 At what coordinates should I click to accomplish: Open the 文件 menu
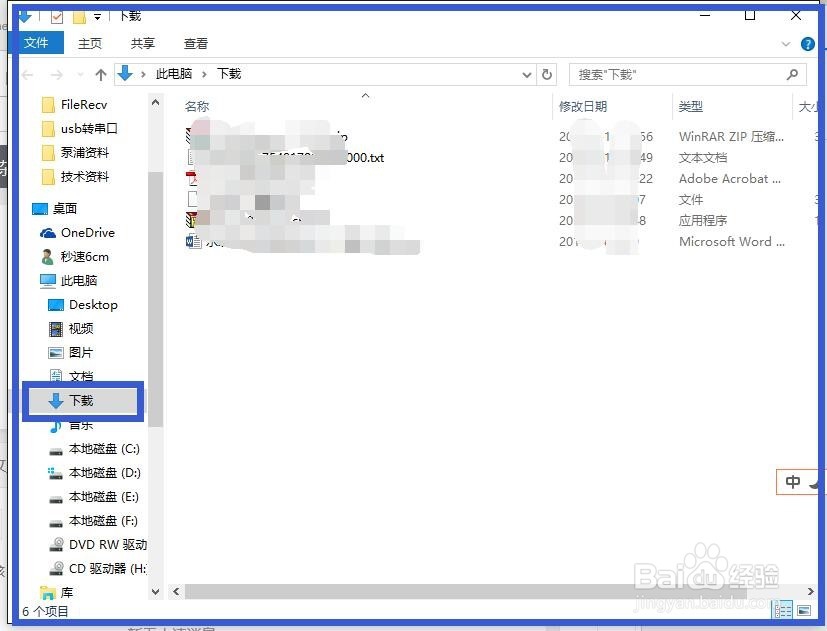point(37,43)
